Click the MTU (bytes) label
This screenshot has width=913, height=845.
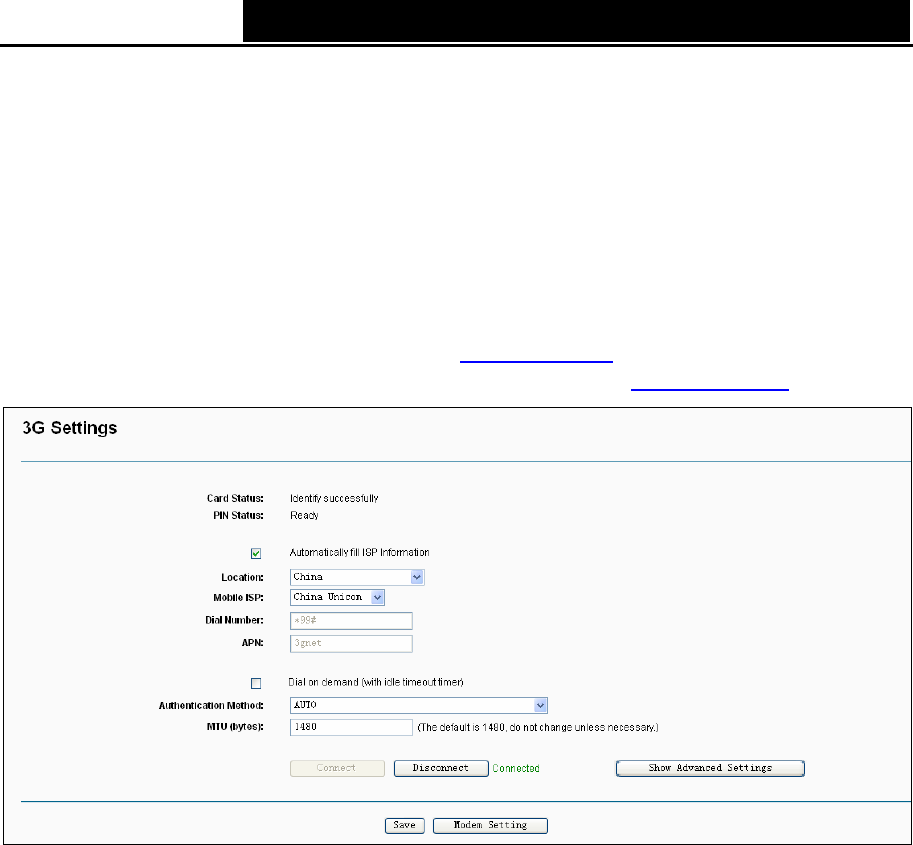tap(235, 727)
